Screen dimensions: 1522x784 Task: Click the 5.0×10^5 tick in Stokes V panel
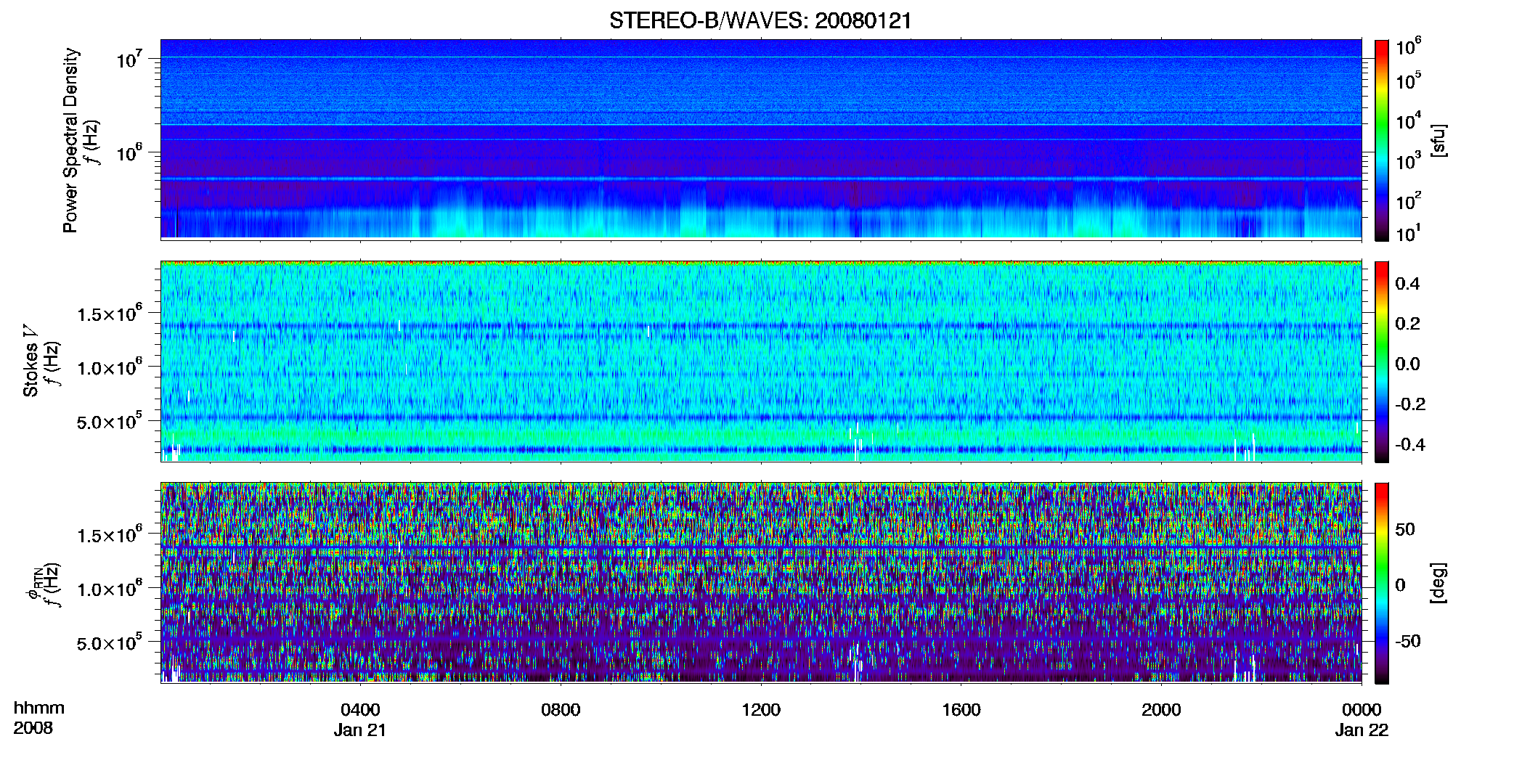tap(109, 420)
